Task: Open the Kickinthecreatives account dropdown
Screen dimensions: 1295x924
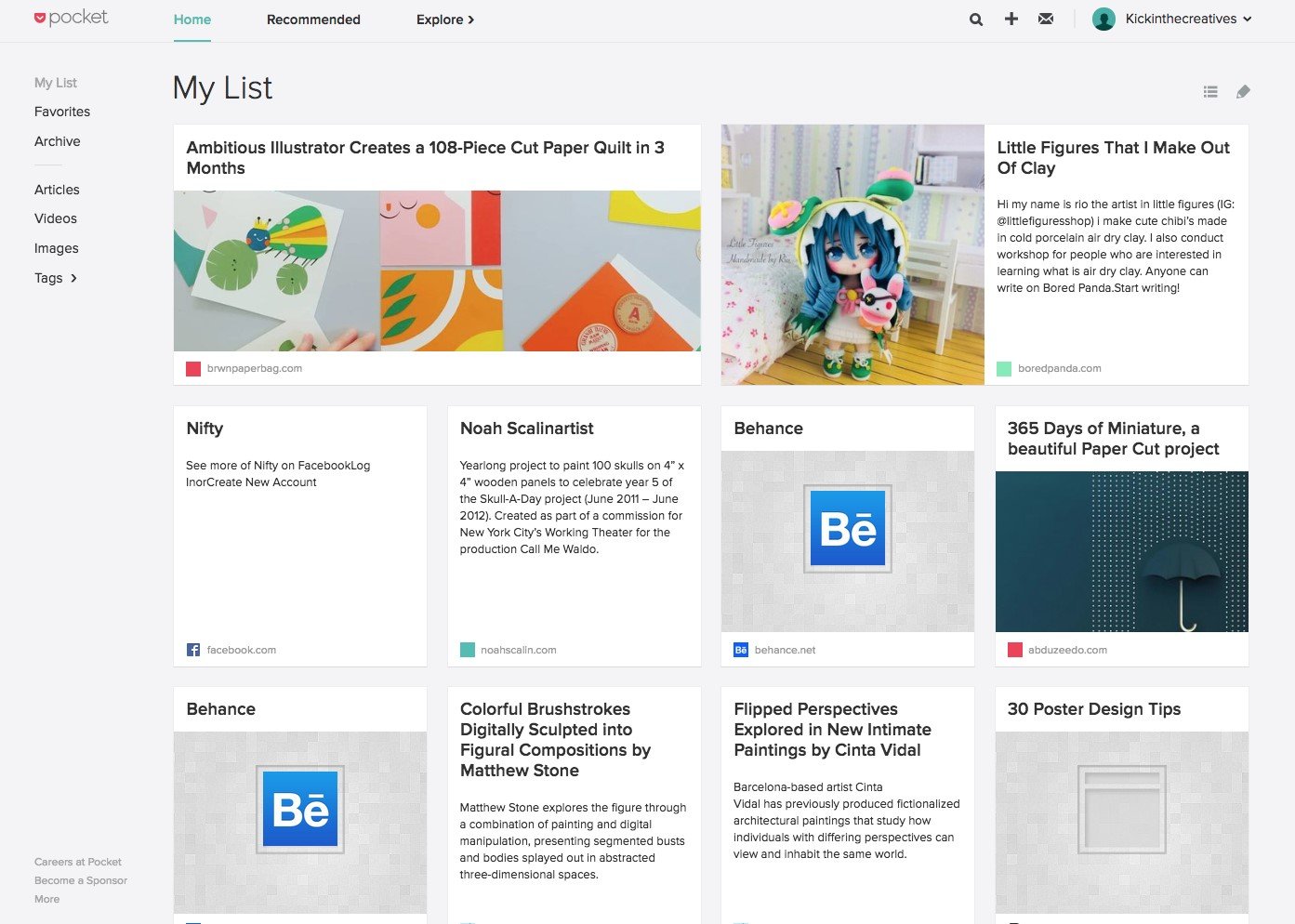Action: [x=1189, y=19]
